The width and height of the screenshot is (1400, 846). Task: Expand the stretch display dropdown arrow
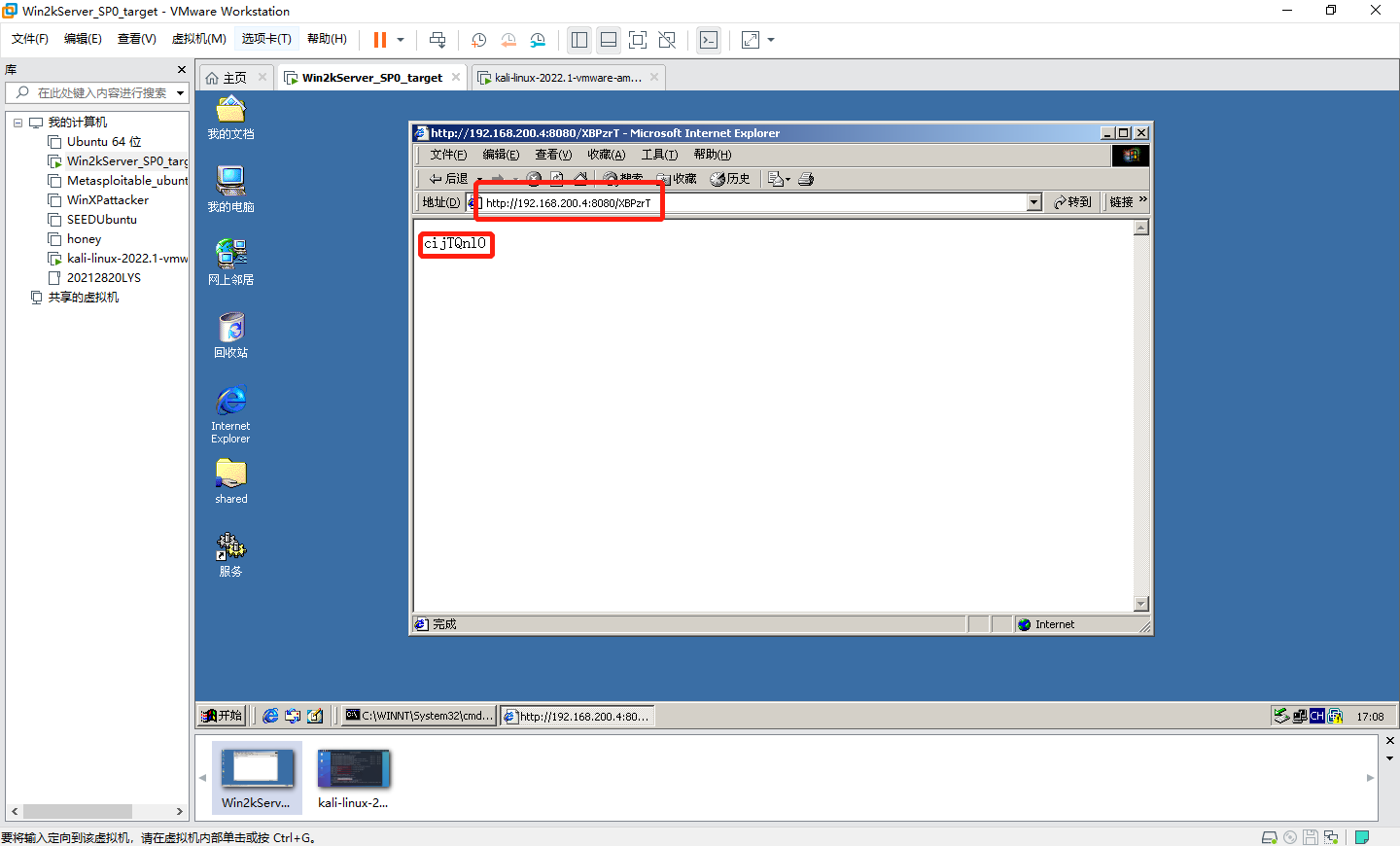pyautogui.click(x=771, y=40)
